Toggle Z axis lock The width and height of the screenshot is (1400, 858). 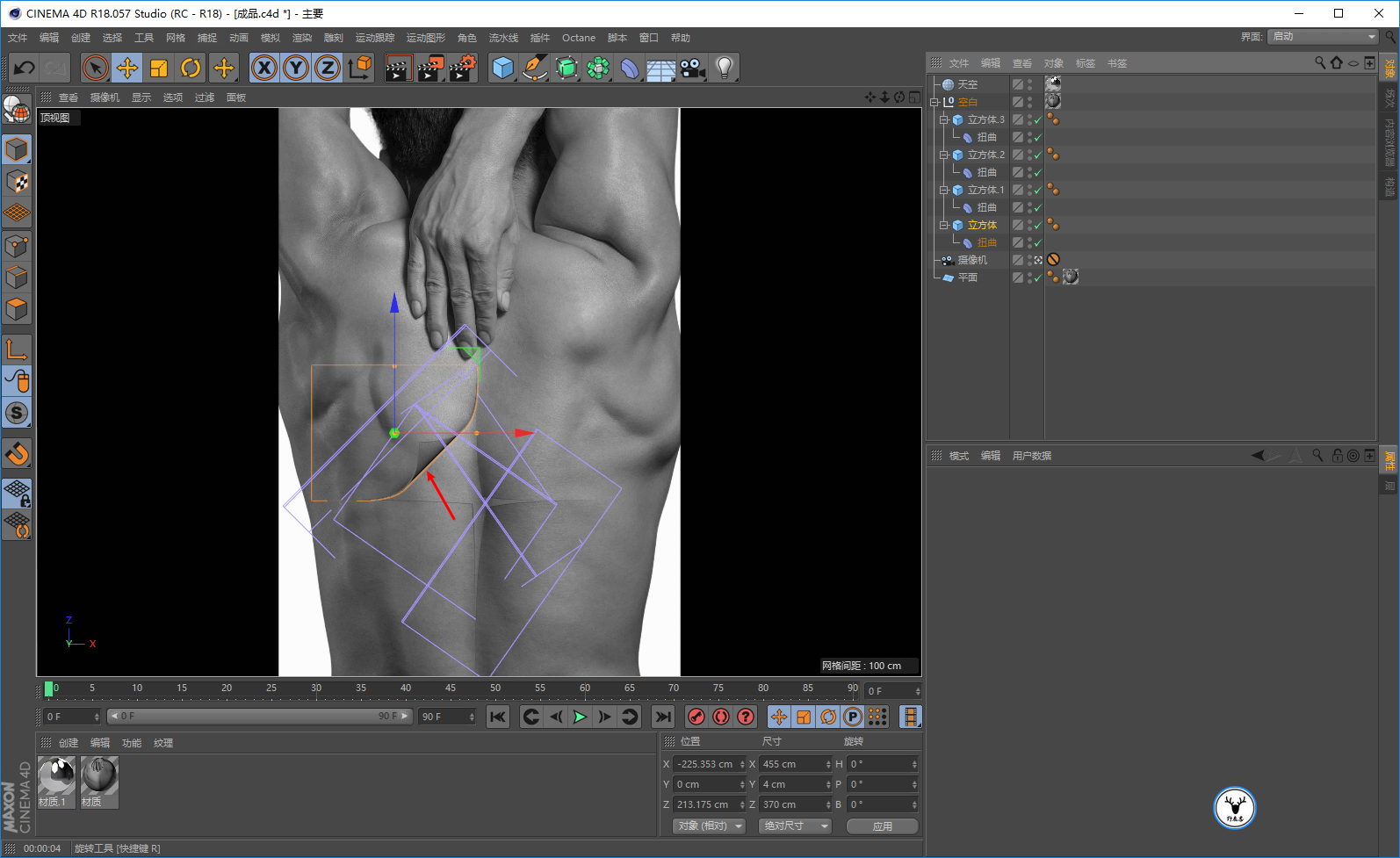coord(328,68)
